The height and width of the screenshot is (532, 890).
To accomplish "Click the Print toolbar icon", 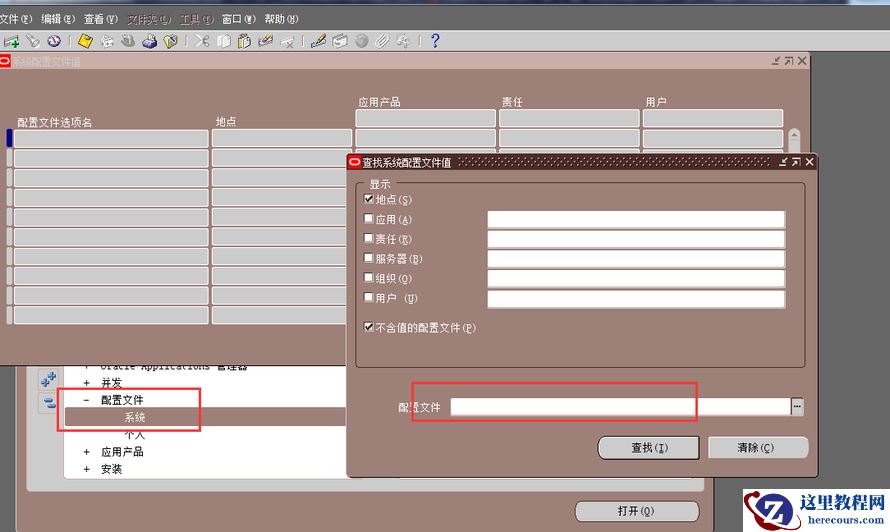I will point(149,41).
